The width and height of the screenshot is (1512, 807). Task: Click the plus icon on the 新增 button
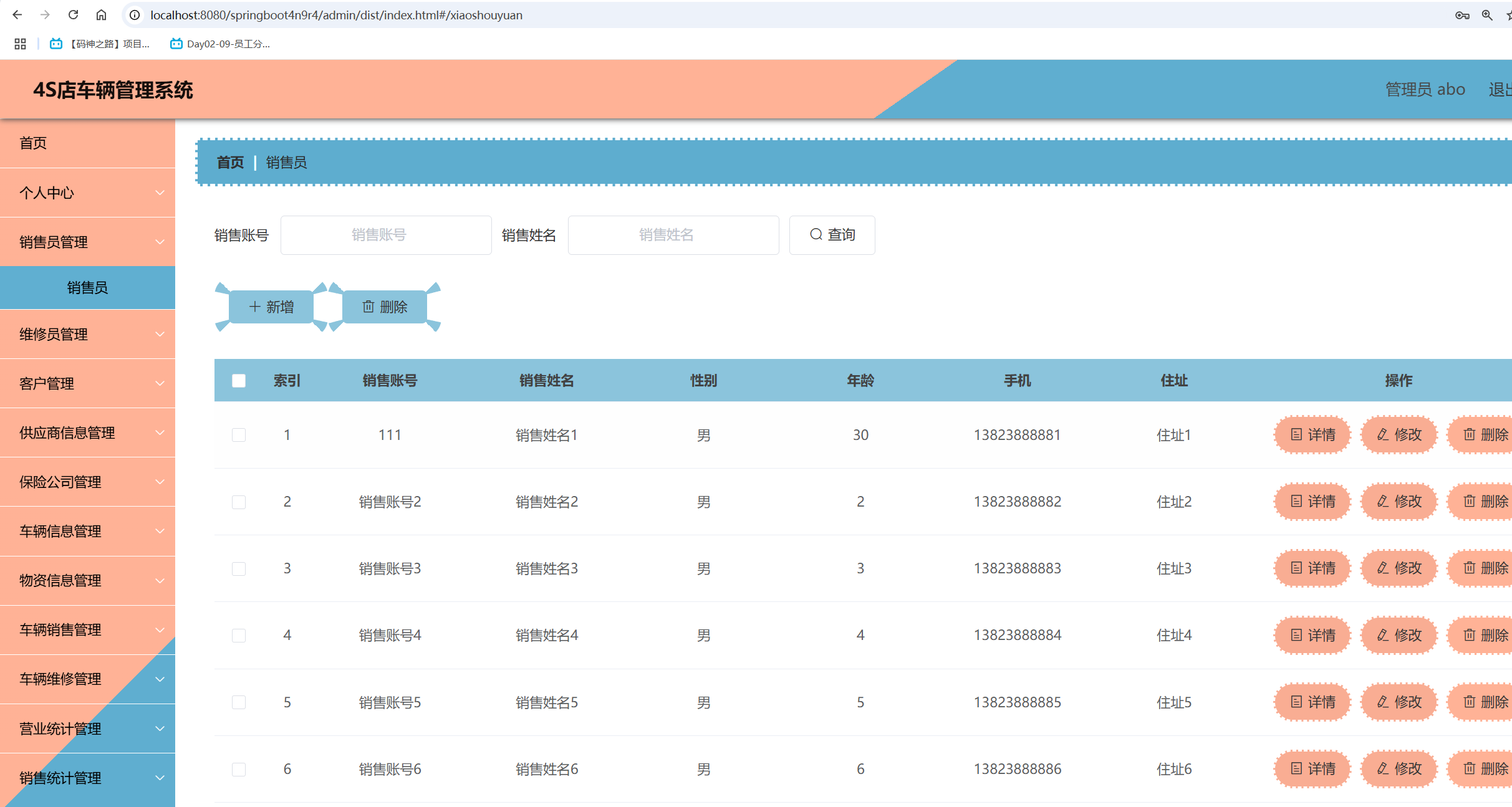pos(254,307)
